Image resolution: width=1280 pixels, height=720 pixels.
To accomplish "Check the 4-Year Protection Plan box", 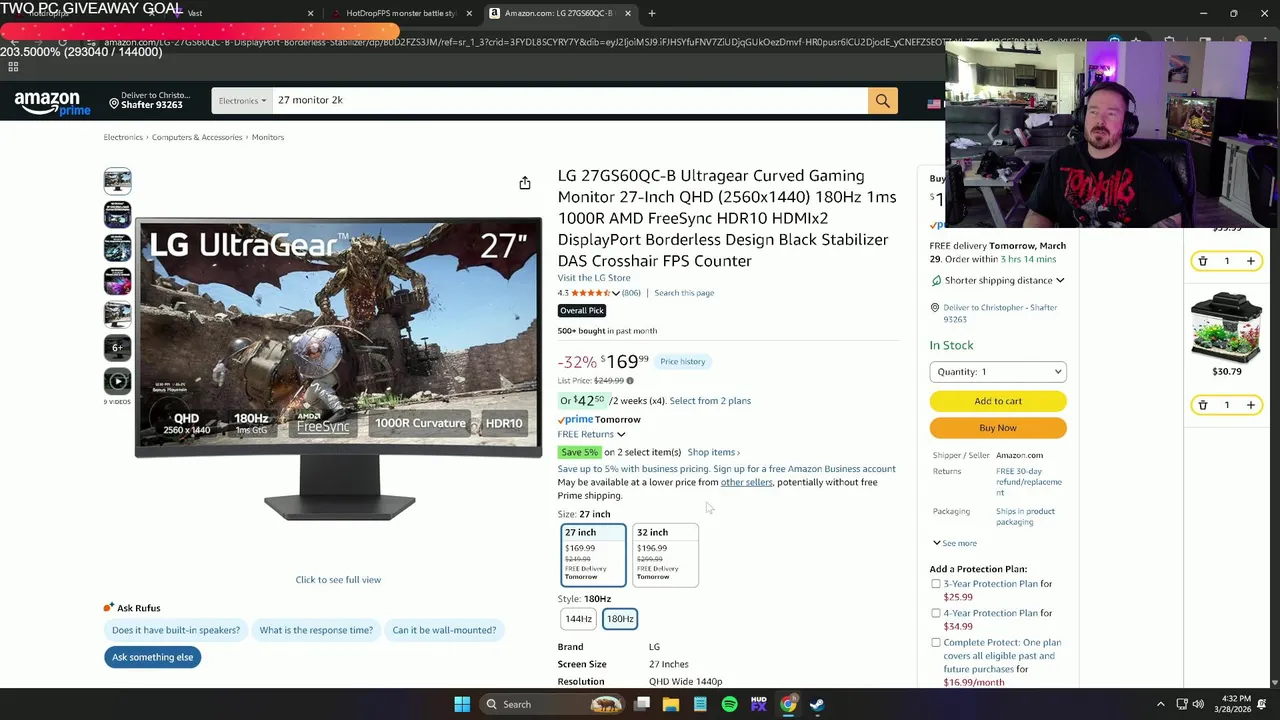I will [x=936, y=613].
